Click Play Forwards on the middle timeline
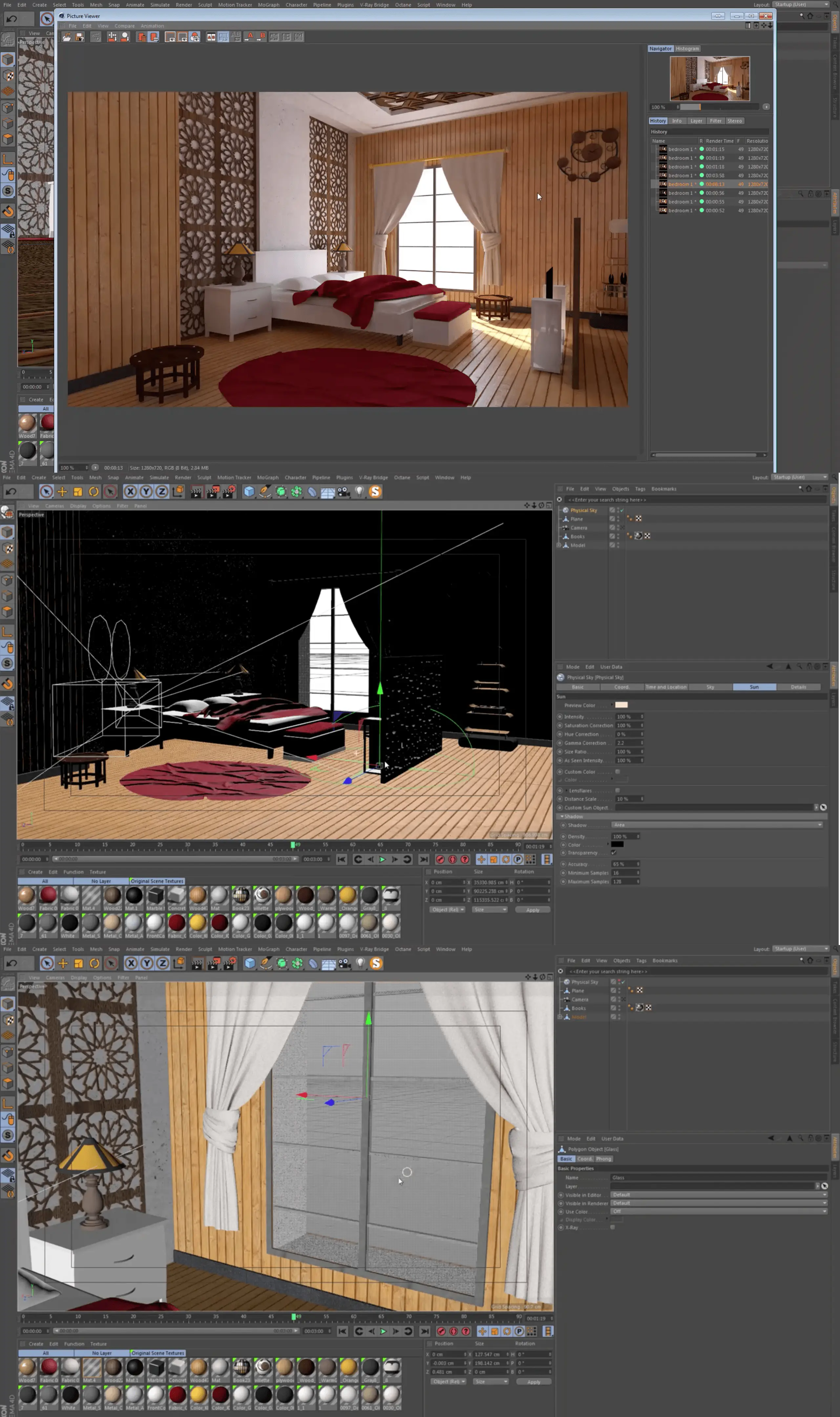 [x=382, y=859]
